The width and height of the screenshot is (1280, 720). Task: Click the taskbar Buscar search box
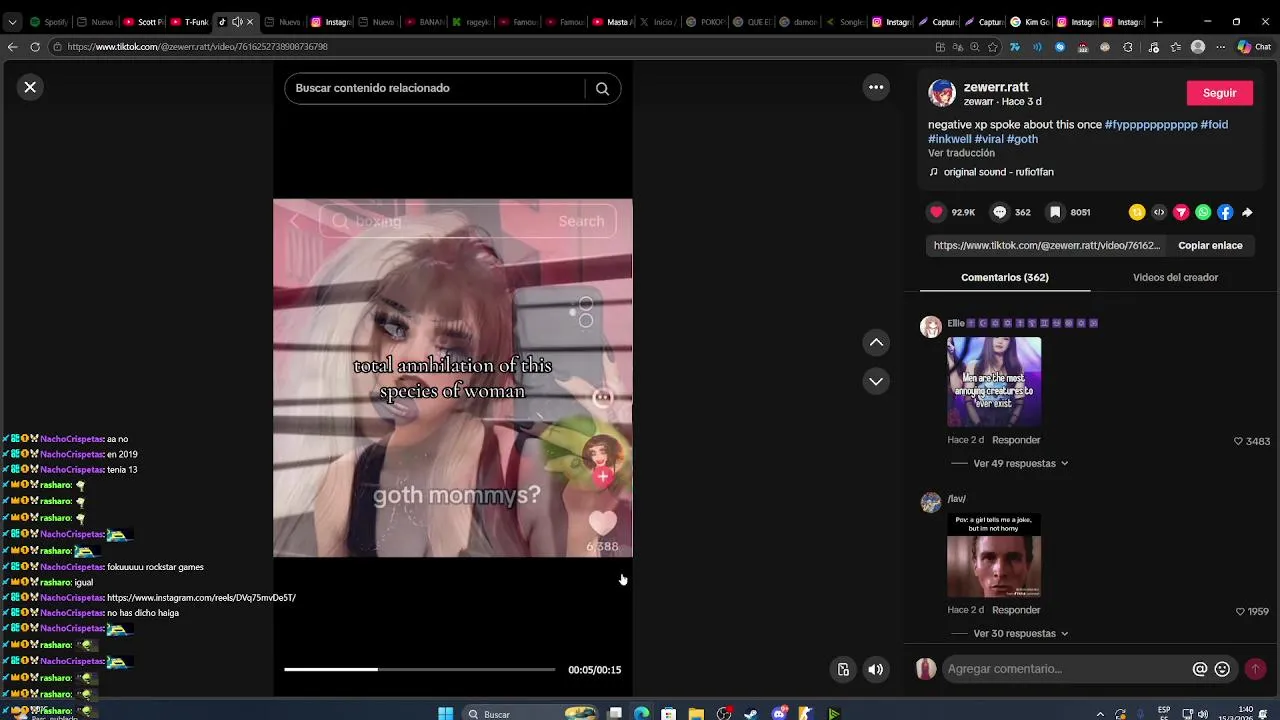click(530, 714)
